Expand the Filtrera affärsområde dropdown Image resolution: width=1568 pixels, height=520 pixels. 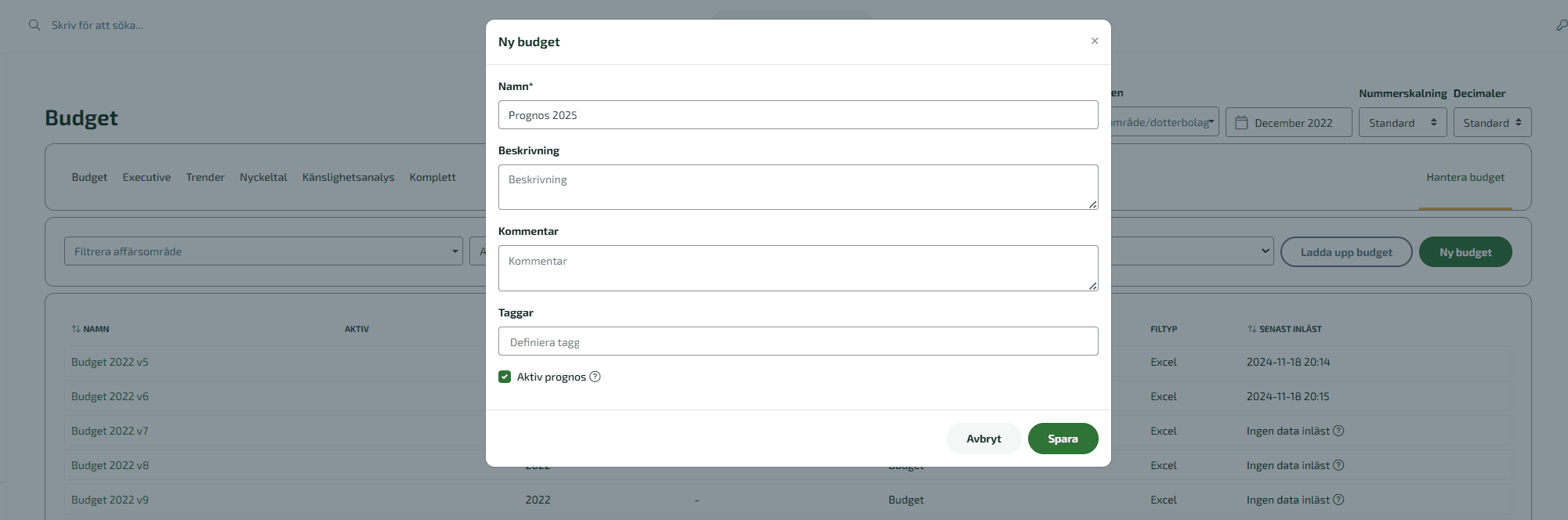pyautogui.click(x=263, y=251)
